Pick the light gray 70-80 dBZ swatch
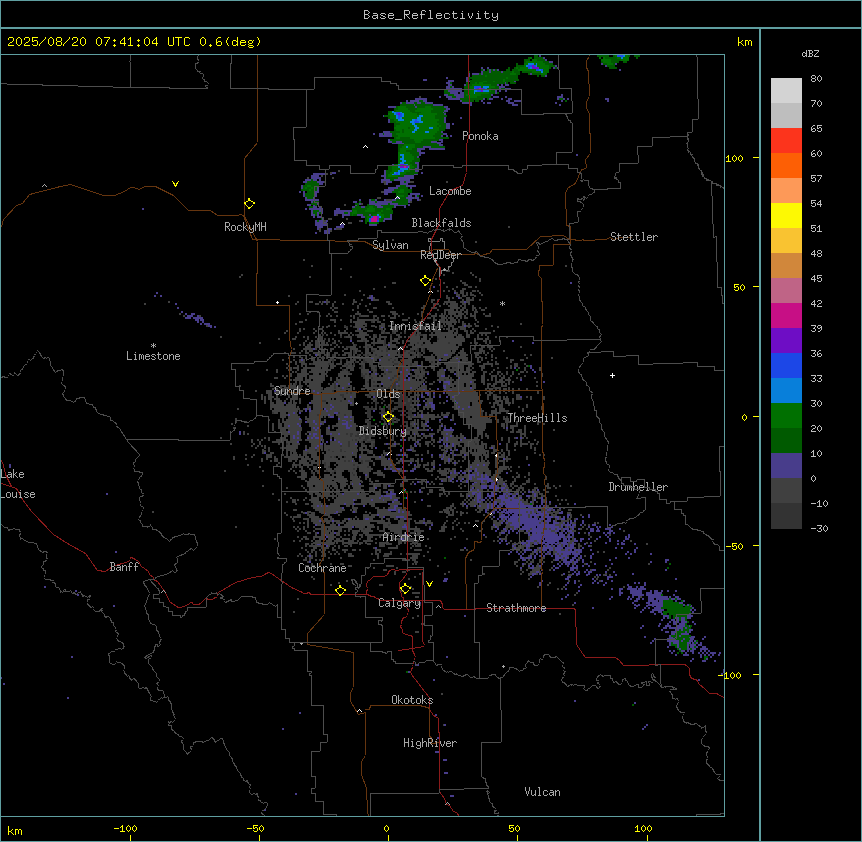 786,91
